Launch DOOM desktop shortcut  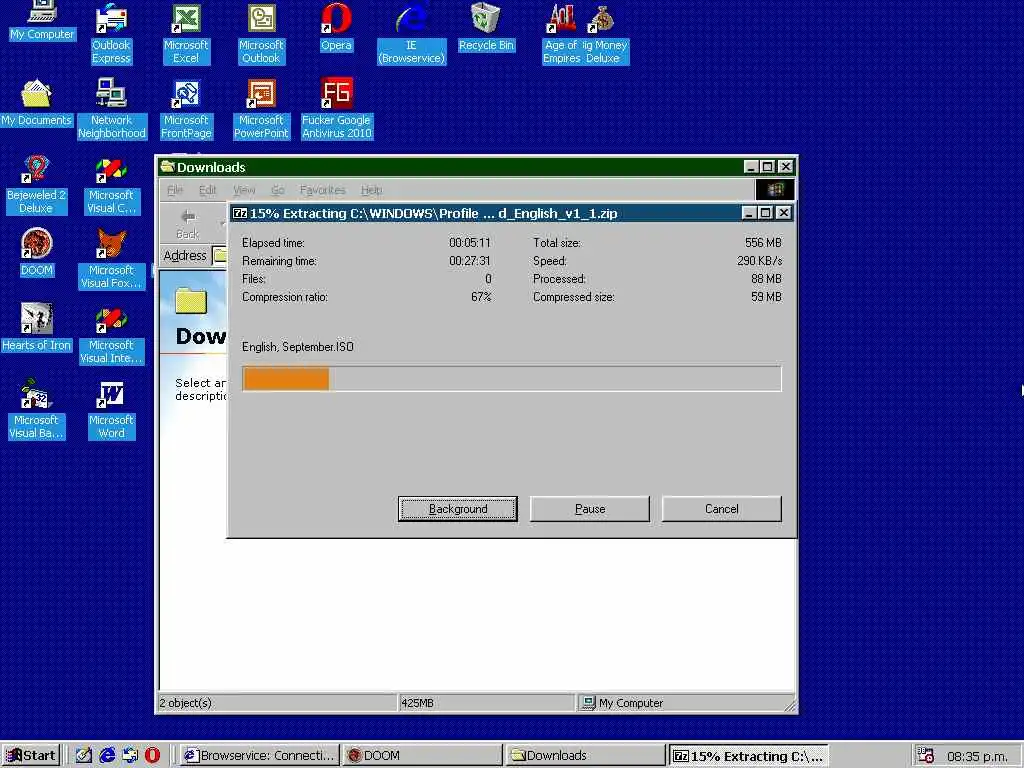[37, 252]
